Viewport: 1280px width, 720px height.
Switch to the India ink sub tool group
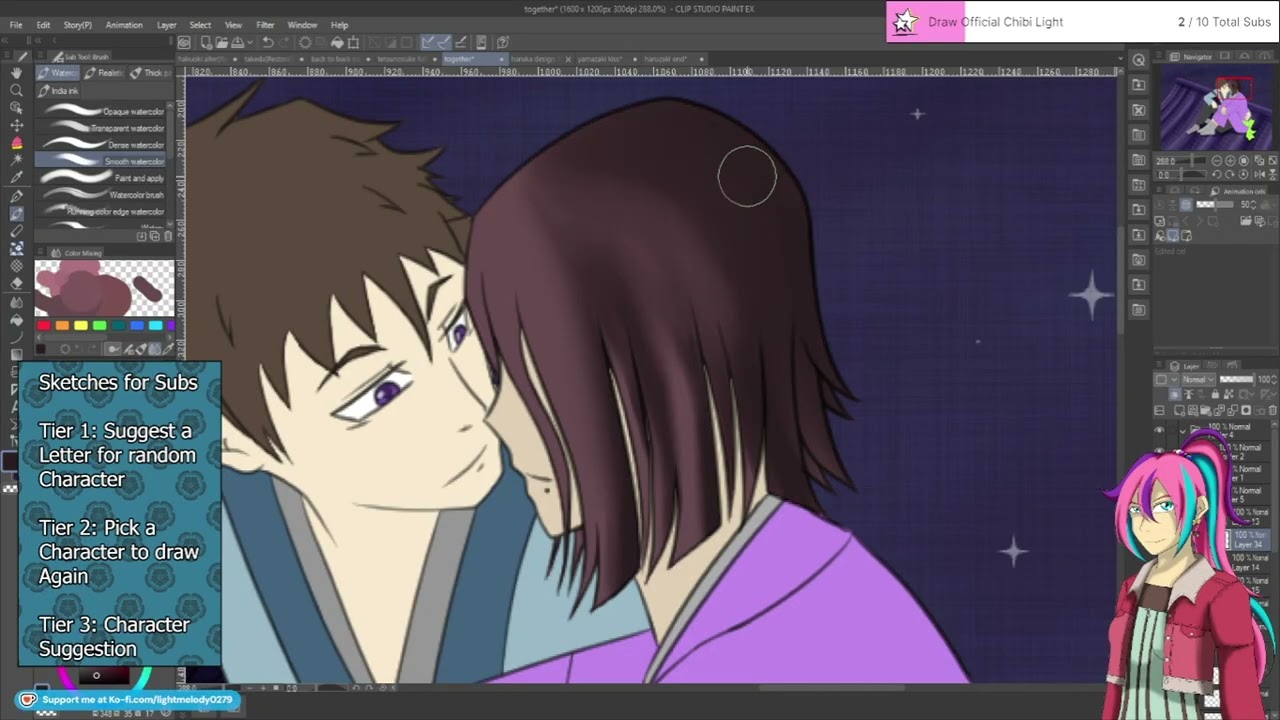click(59, 91)
